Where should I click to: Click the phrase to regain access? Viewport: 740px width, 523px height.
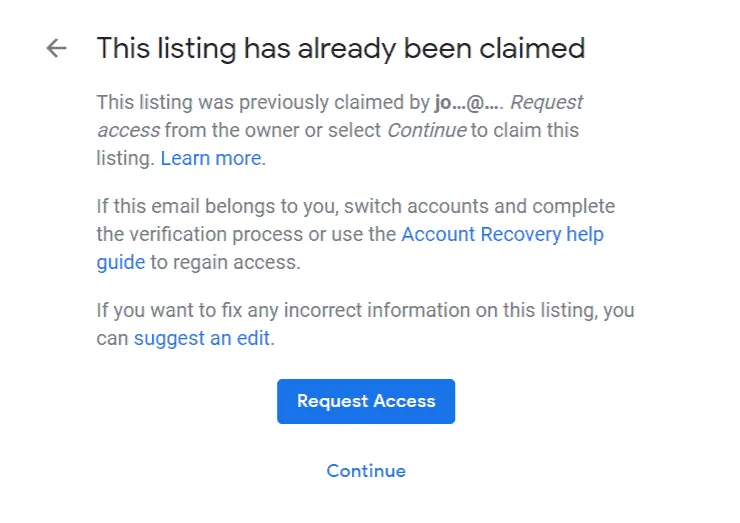(x=224, y=262)
